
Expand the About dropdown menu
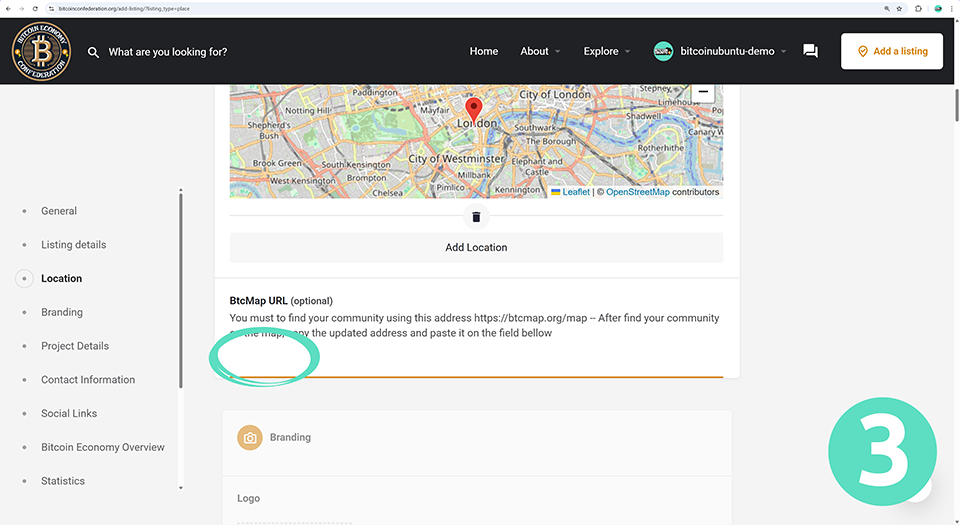pyautogui.click(x=540, y=51)
